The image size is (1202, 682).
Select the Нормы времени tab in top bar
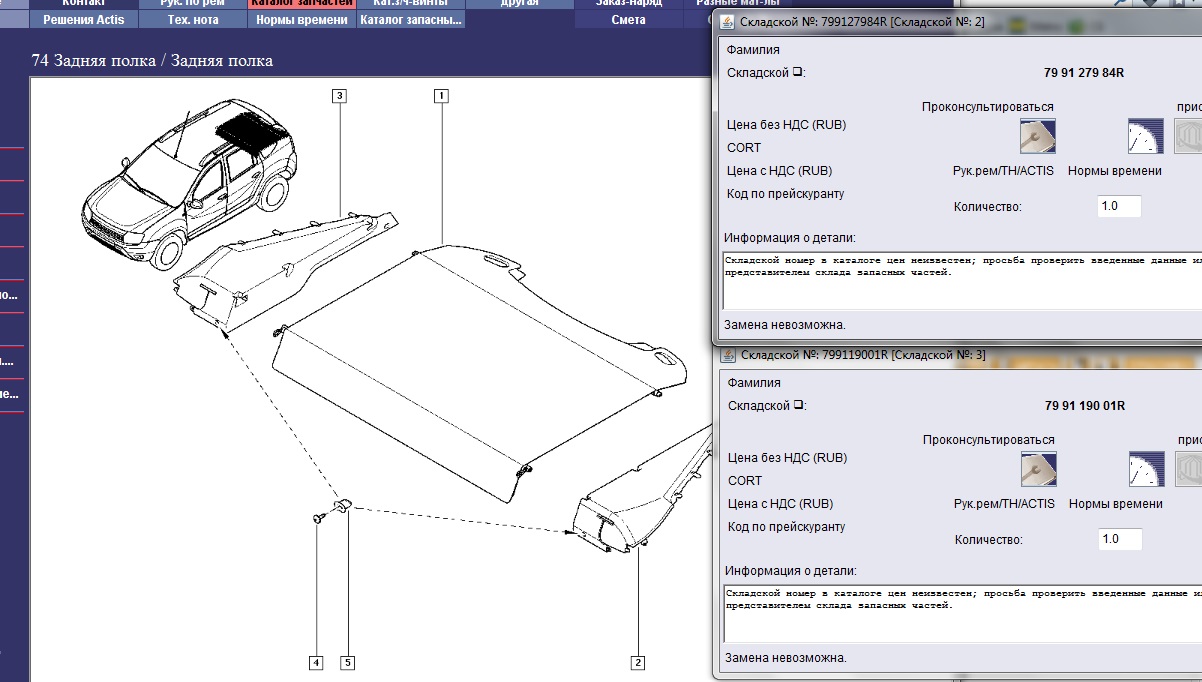302,20
